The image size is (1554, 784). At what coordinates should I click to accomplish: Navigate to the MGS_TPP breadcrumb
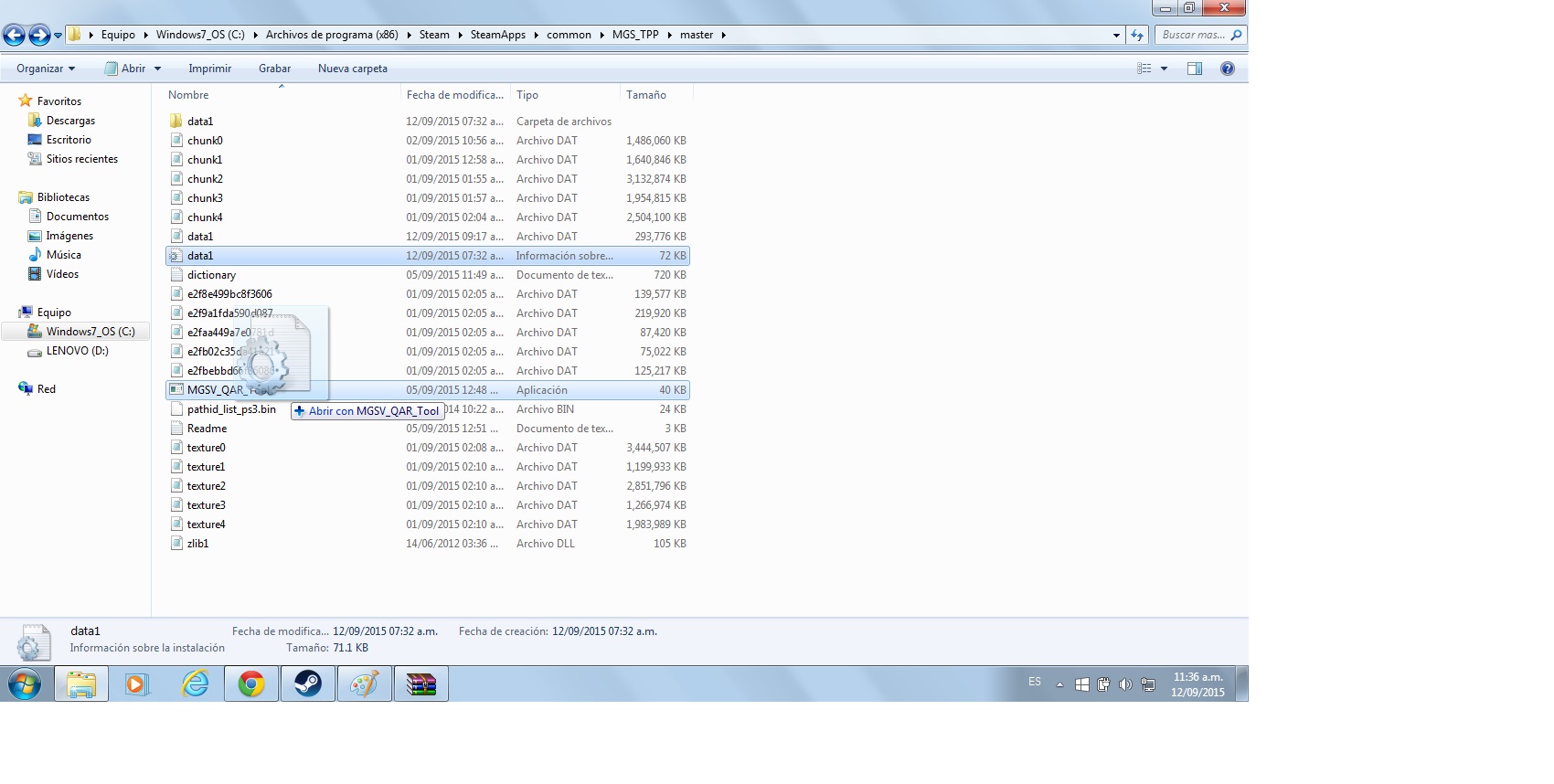pos(635,35)
